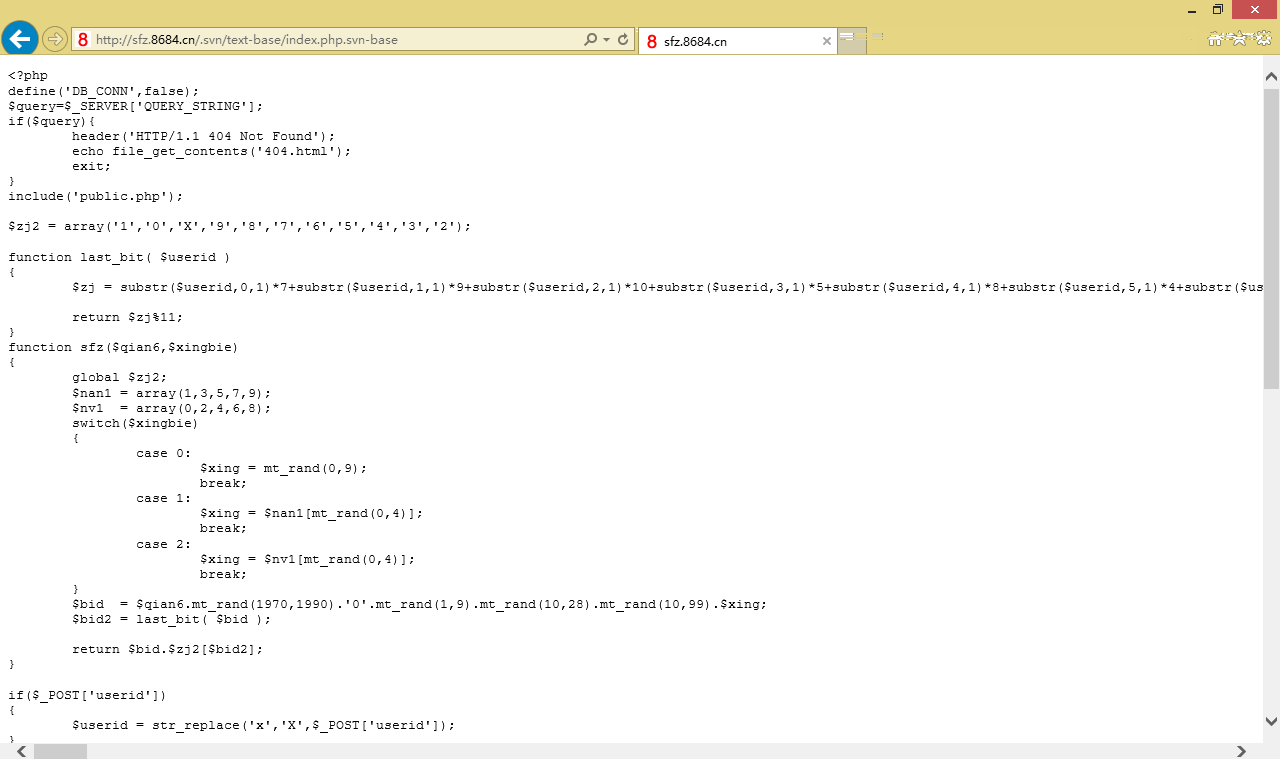This screenshot has width=1280, height=759.
Task: Click horizontal scrollbar left arrow
Action: [x=19, y=751]
